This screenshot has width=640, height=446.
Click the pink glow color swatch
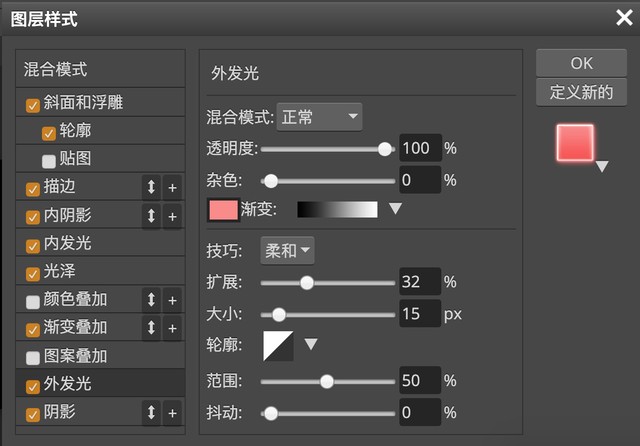pyautogui.click(x=223, y=210)
